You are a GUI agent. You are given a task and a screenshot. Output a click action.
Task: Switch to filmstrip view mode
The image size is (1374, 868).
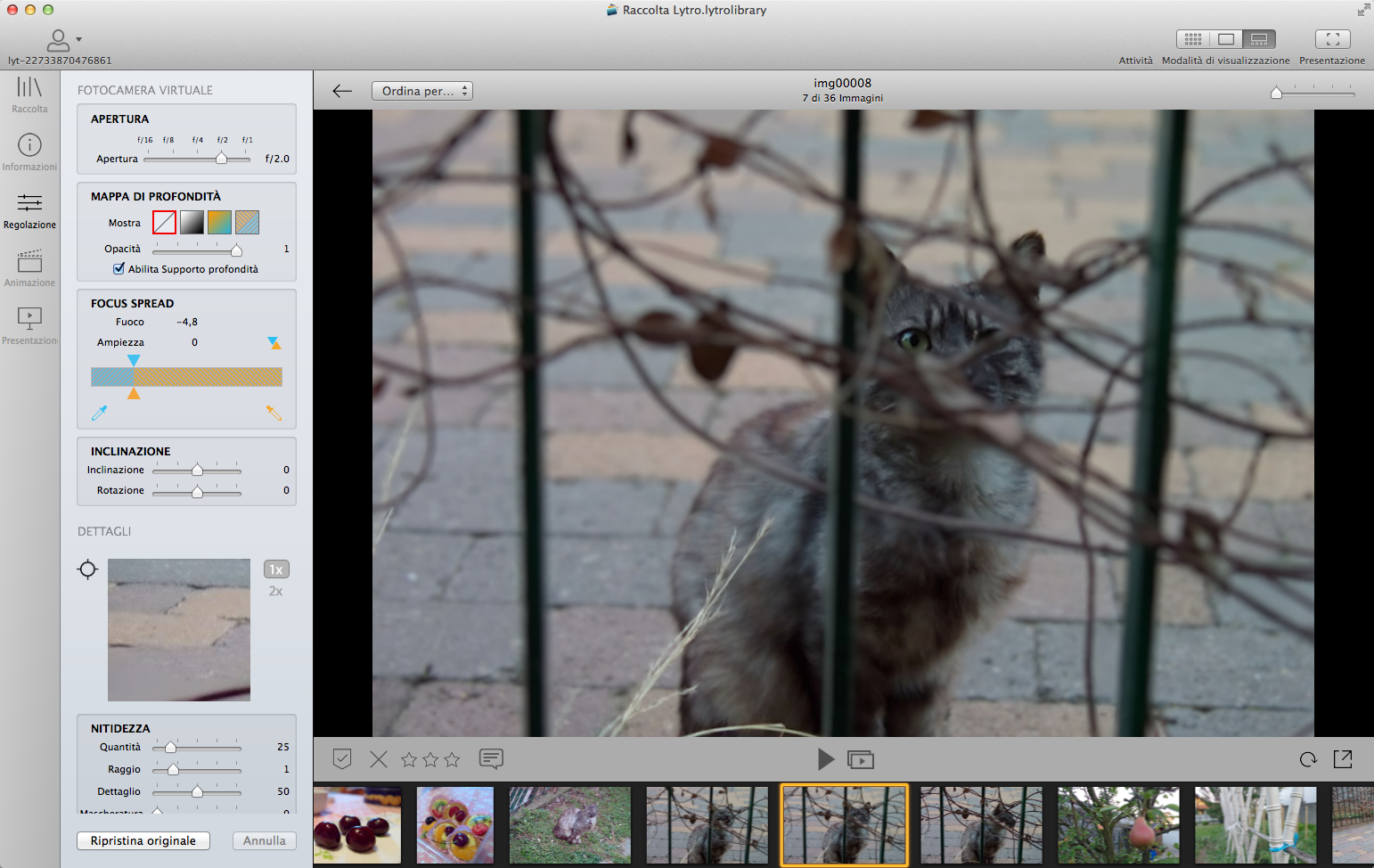pyautogui.click(x=1259, y=39)
